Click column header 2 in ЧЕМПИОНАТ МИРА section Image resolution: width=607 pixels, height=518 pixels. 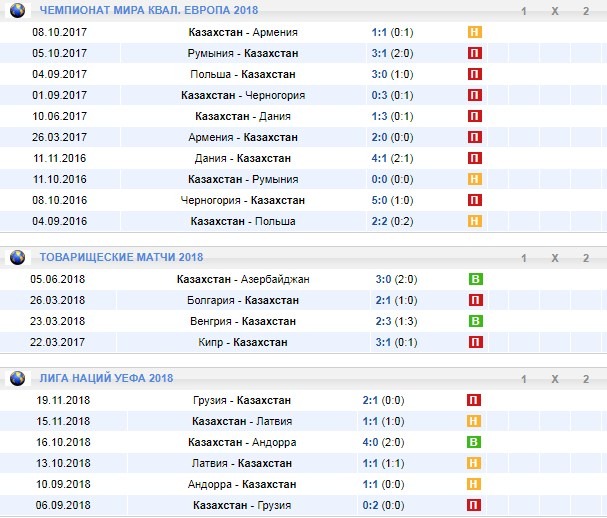(586, 11)
